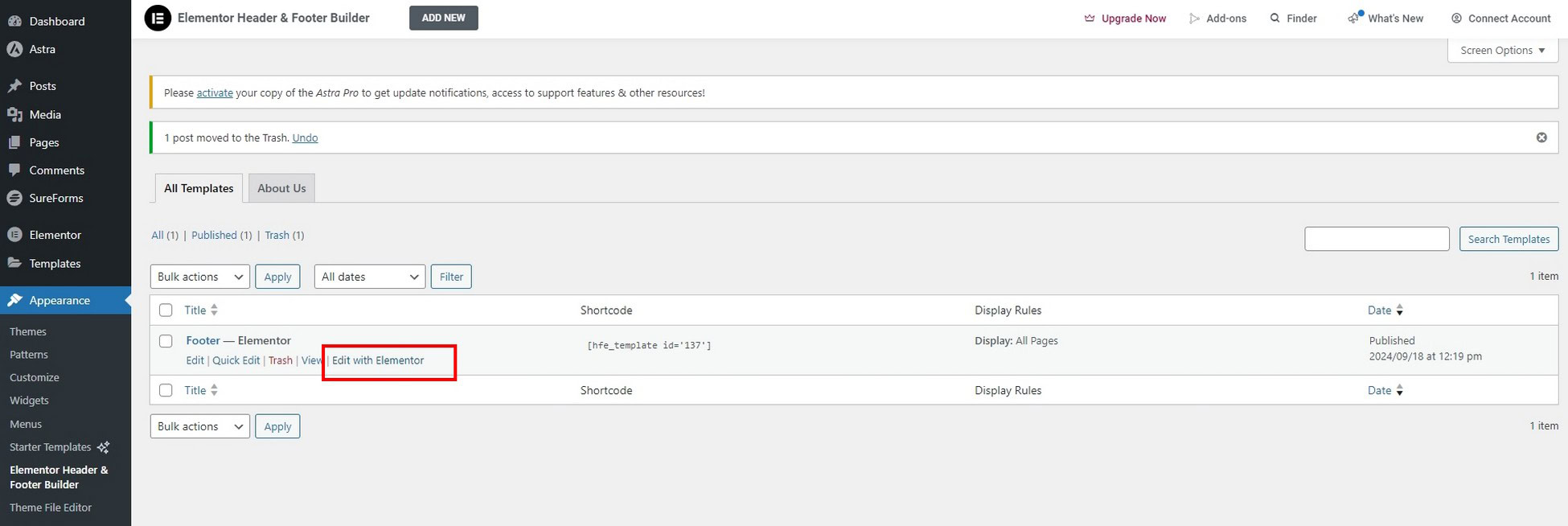The image size is (1568, 526).
Task: Click the Comments speech bubble icon
Action: pyautogui.click(x=14, y=171)
